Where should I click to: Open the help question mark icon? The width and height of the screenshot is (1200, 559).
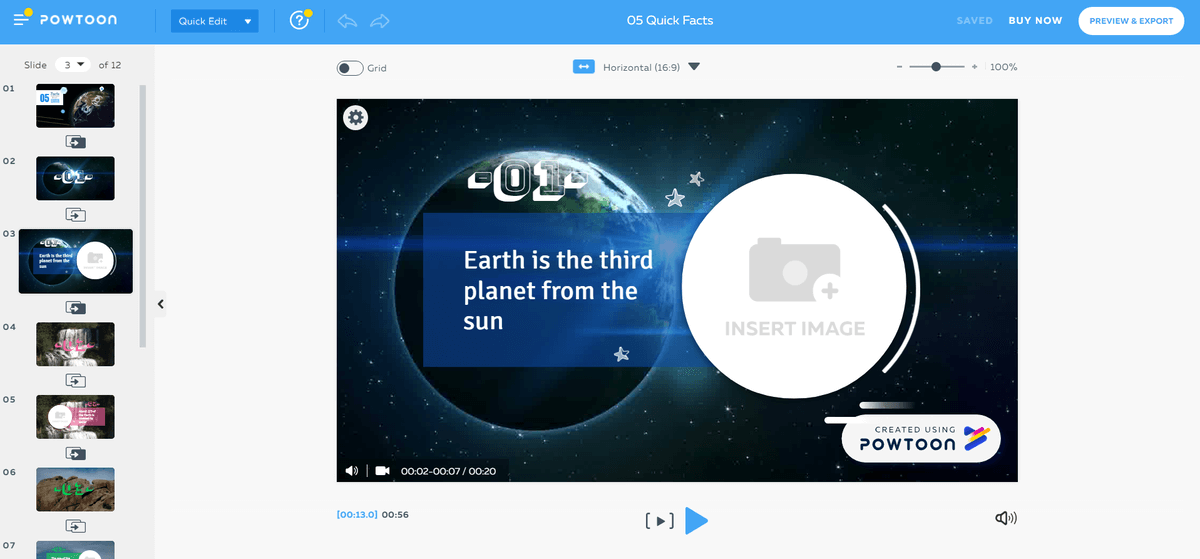pyautogui.click(x=299, y=20)
